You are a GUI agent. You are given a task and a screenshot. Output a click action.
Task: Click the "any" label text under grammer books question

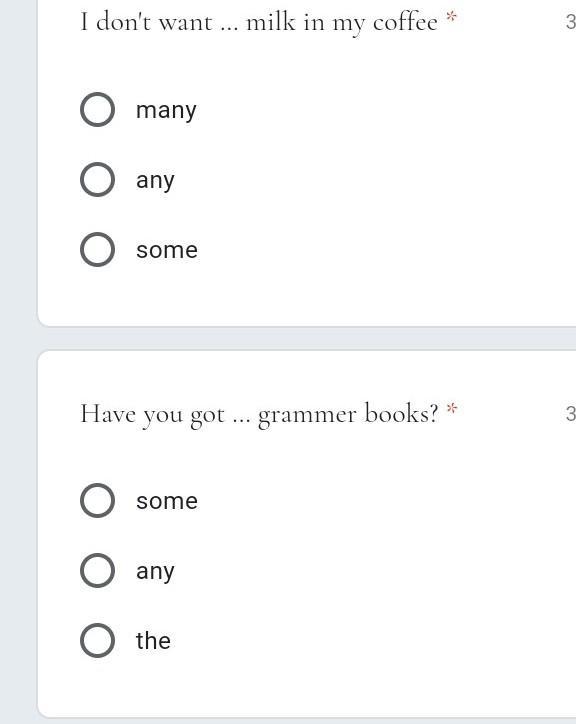click(155, 572)
